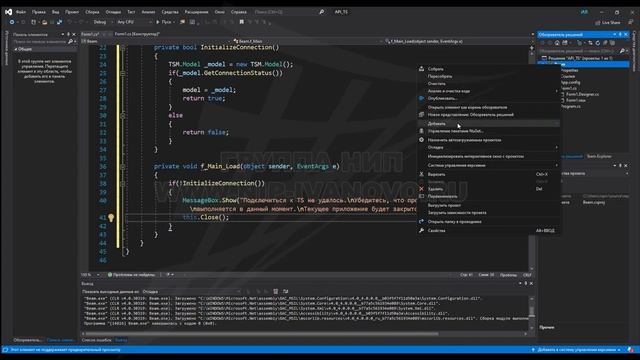Collapse the if block outline at line 38
This screenshot has height=360, width=640.
pyautogui.click(x=123, y=184)
